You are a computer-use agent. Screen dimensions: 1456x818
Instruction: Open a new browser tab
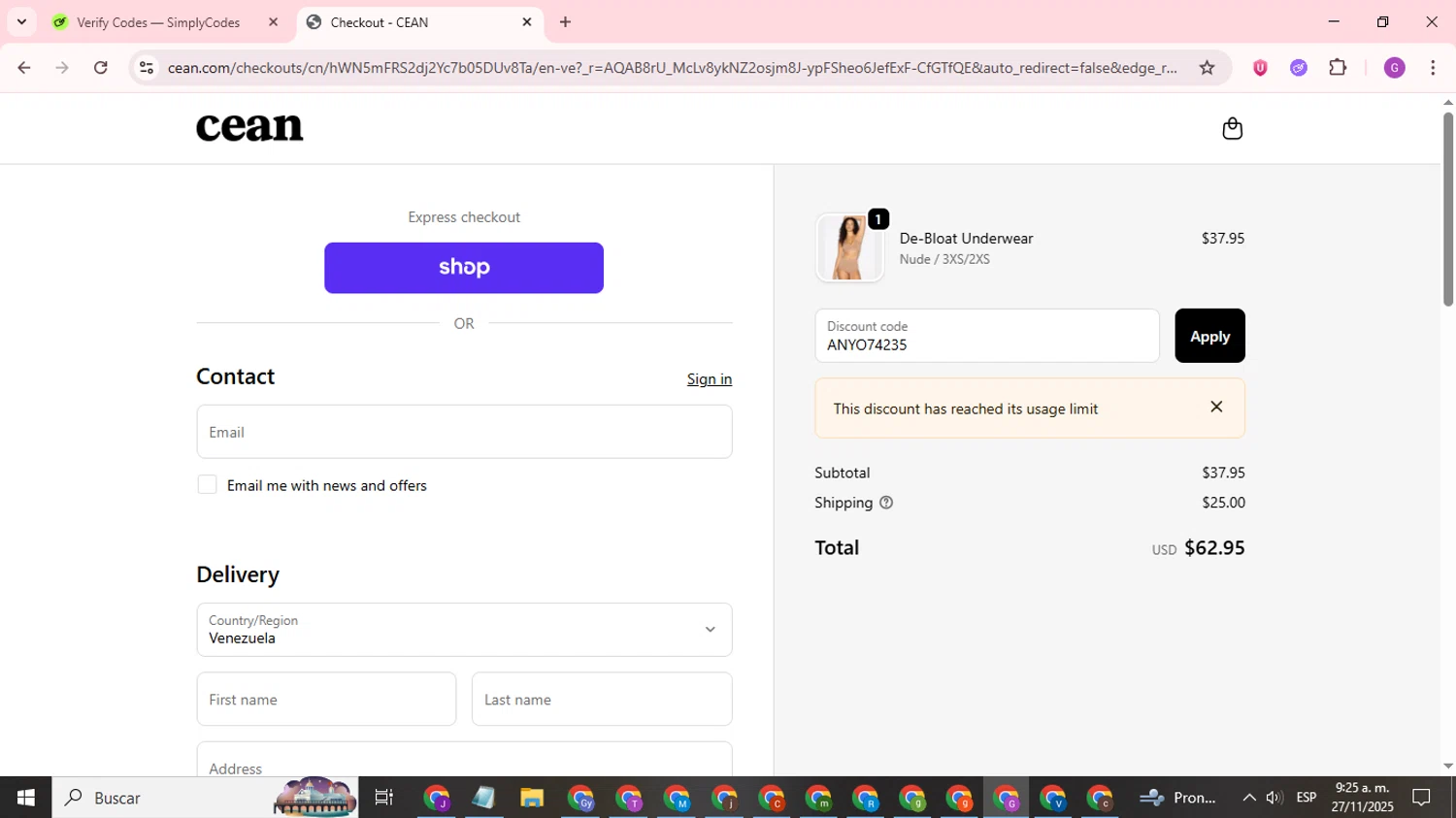click(565, 22)
